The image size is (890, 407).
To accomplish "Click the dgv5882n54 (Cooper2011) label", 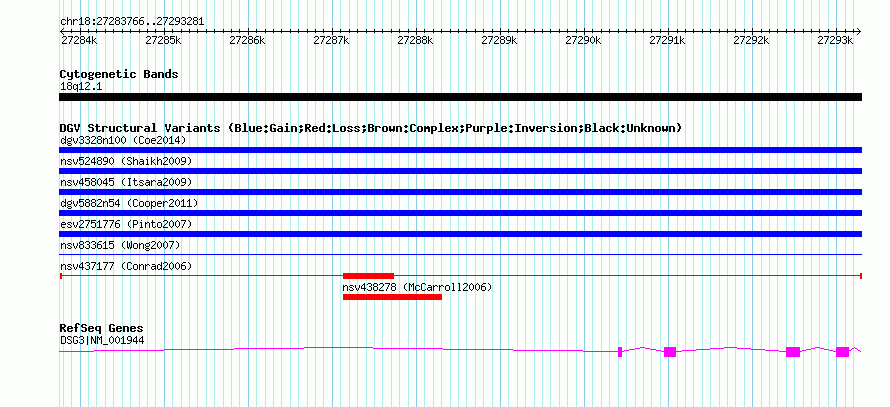I will (129, 203).
